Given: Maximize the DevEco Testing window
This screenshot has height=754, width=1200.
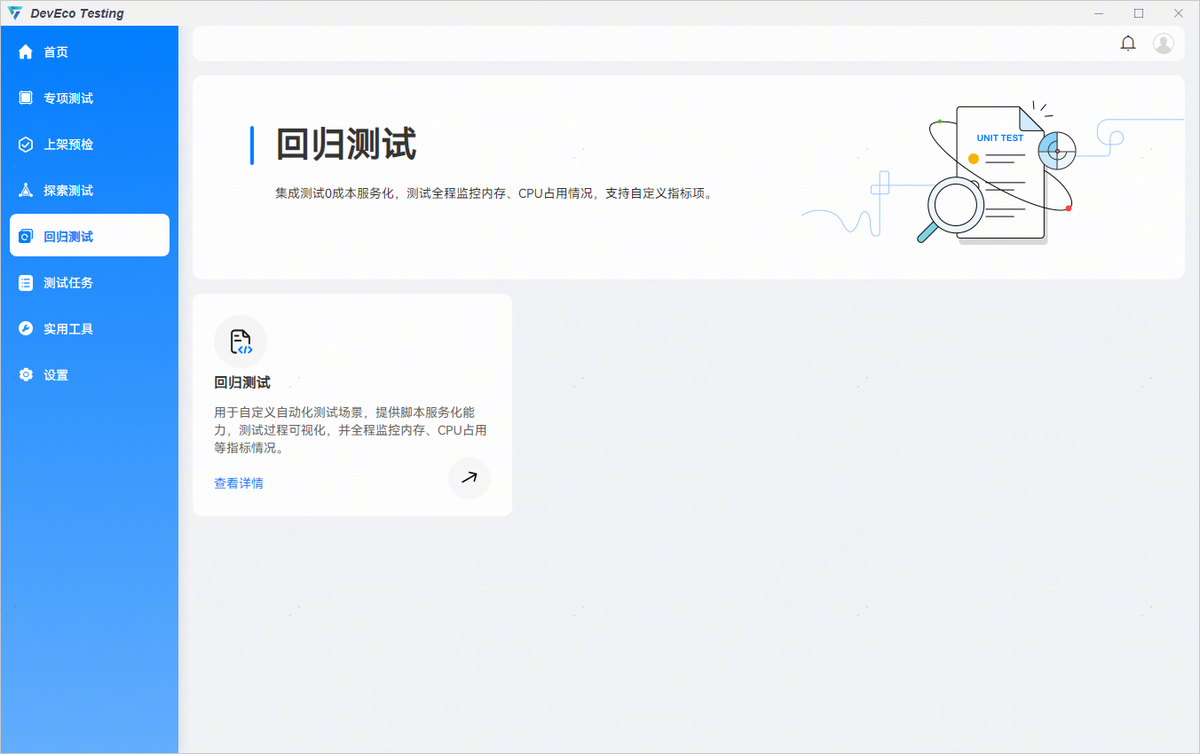Looking at the screenshot, I should point(1138,13).
